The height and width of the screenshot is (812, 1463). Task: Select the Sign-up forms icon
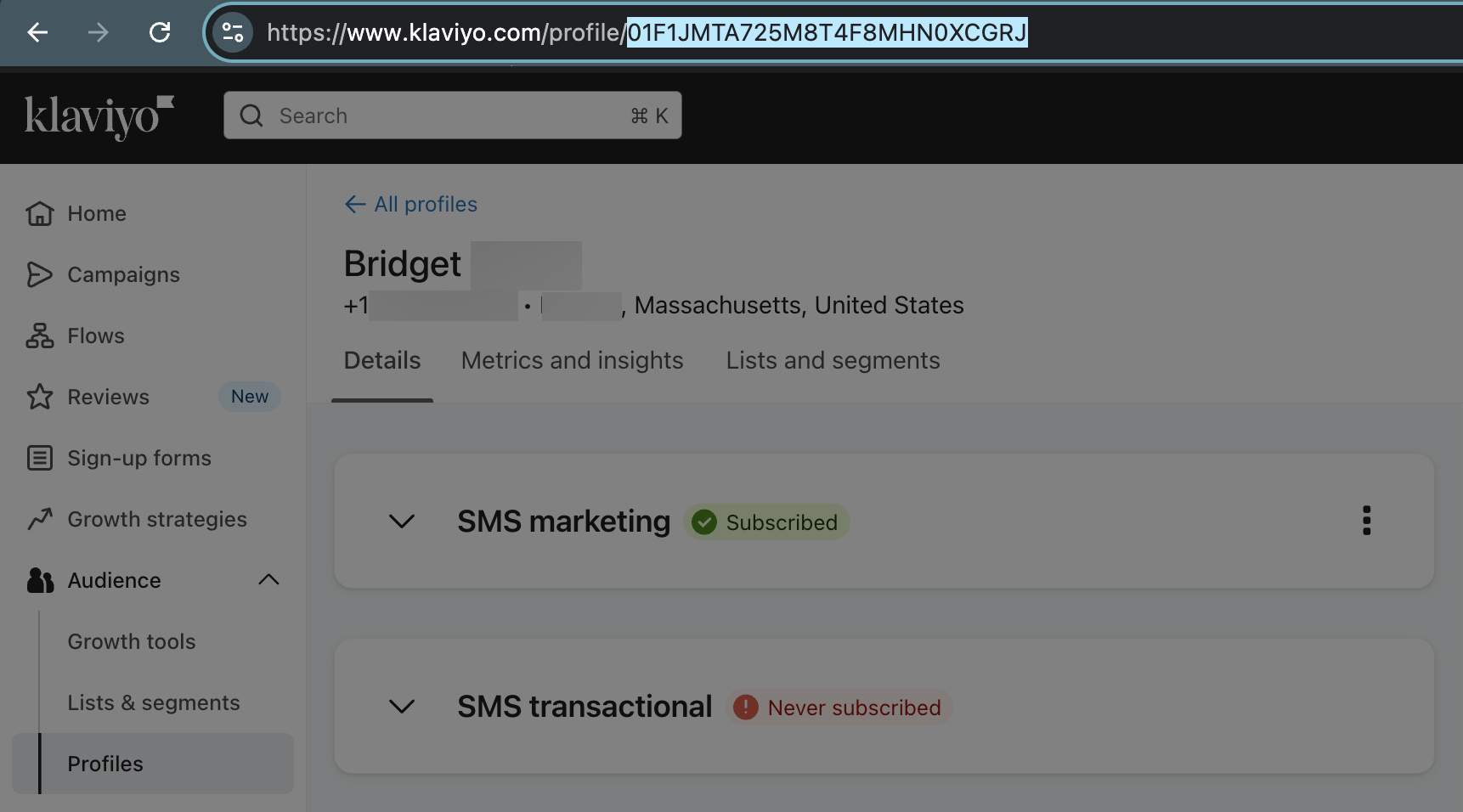click(39, 458)
